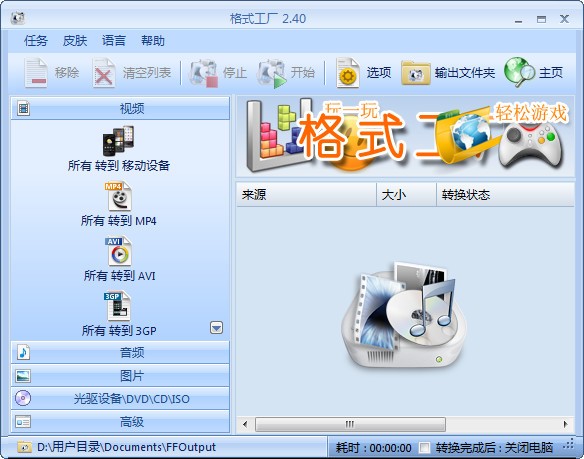Sort by Size (大小) column header
Image resolution: width=584 pixels, height=459 pixels.
[x=406, y=194]
